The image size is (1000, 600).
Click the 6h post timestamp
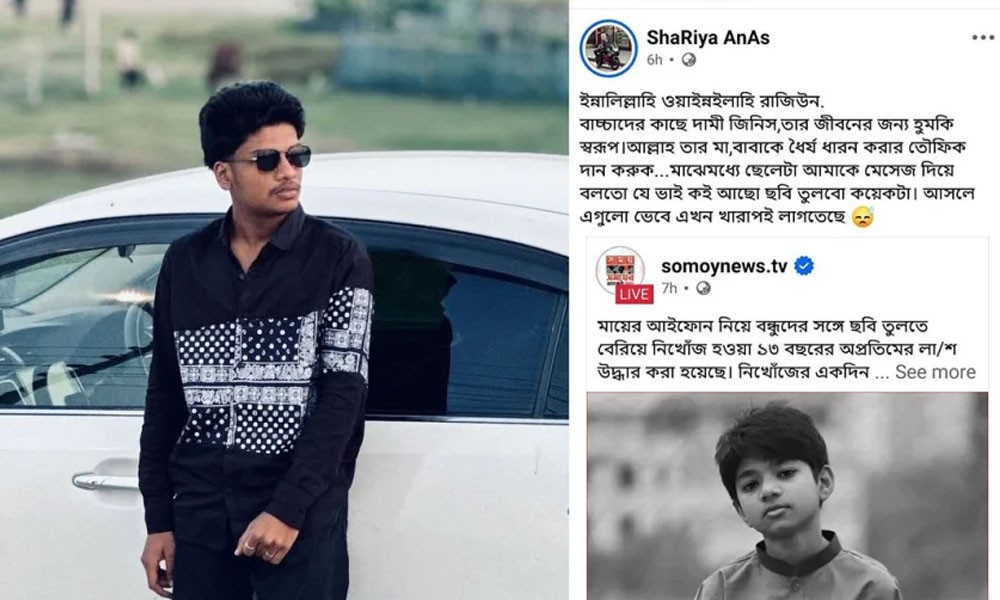pyautogui.click(x=654, y=60)
